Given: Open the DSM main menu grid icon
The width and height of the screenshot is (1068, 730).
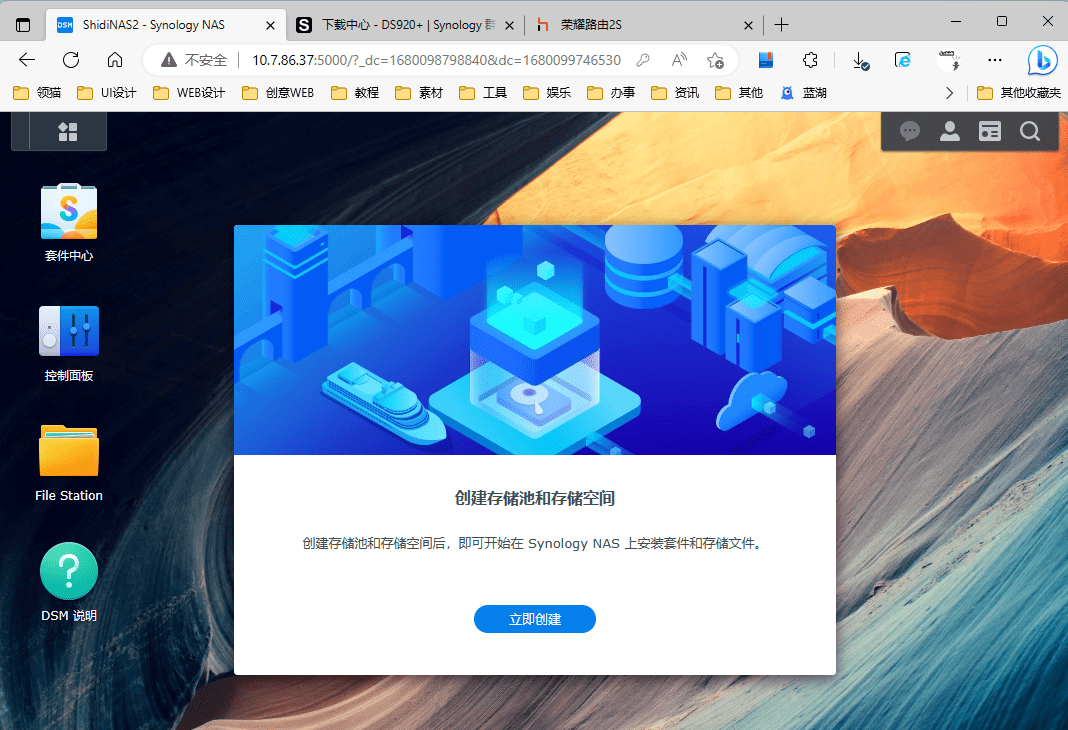Looking at the screenshot, I should tap(68, 131).
